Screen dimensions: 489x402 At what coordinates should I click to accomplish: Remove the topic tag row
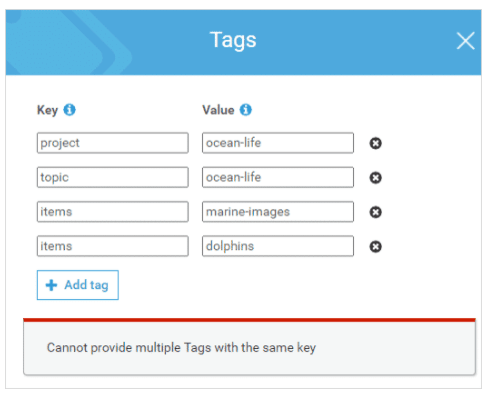pos(375,178)
